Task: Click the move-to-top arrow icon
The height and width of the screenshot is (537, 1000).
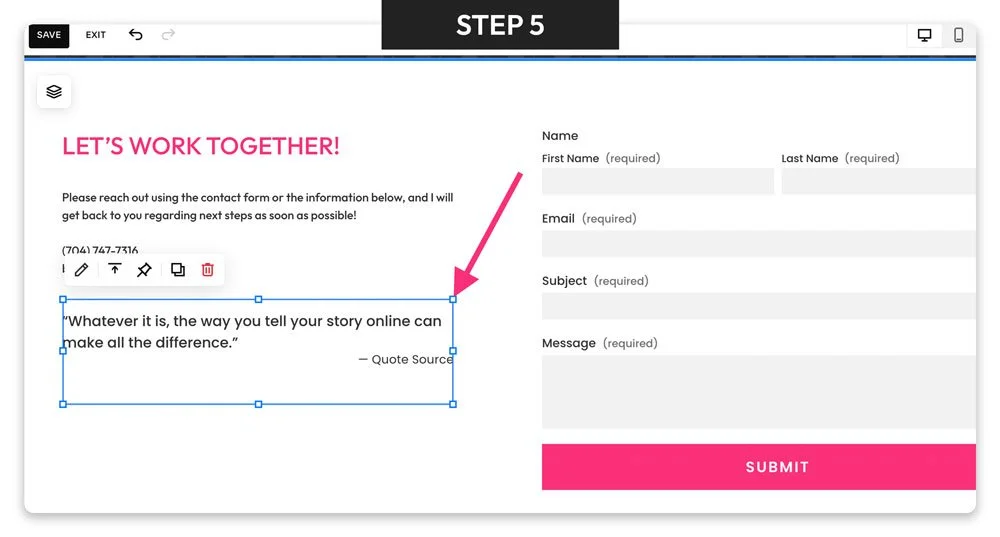Action: pos(115,269)
